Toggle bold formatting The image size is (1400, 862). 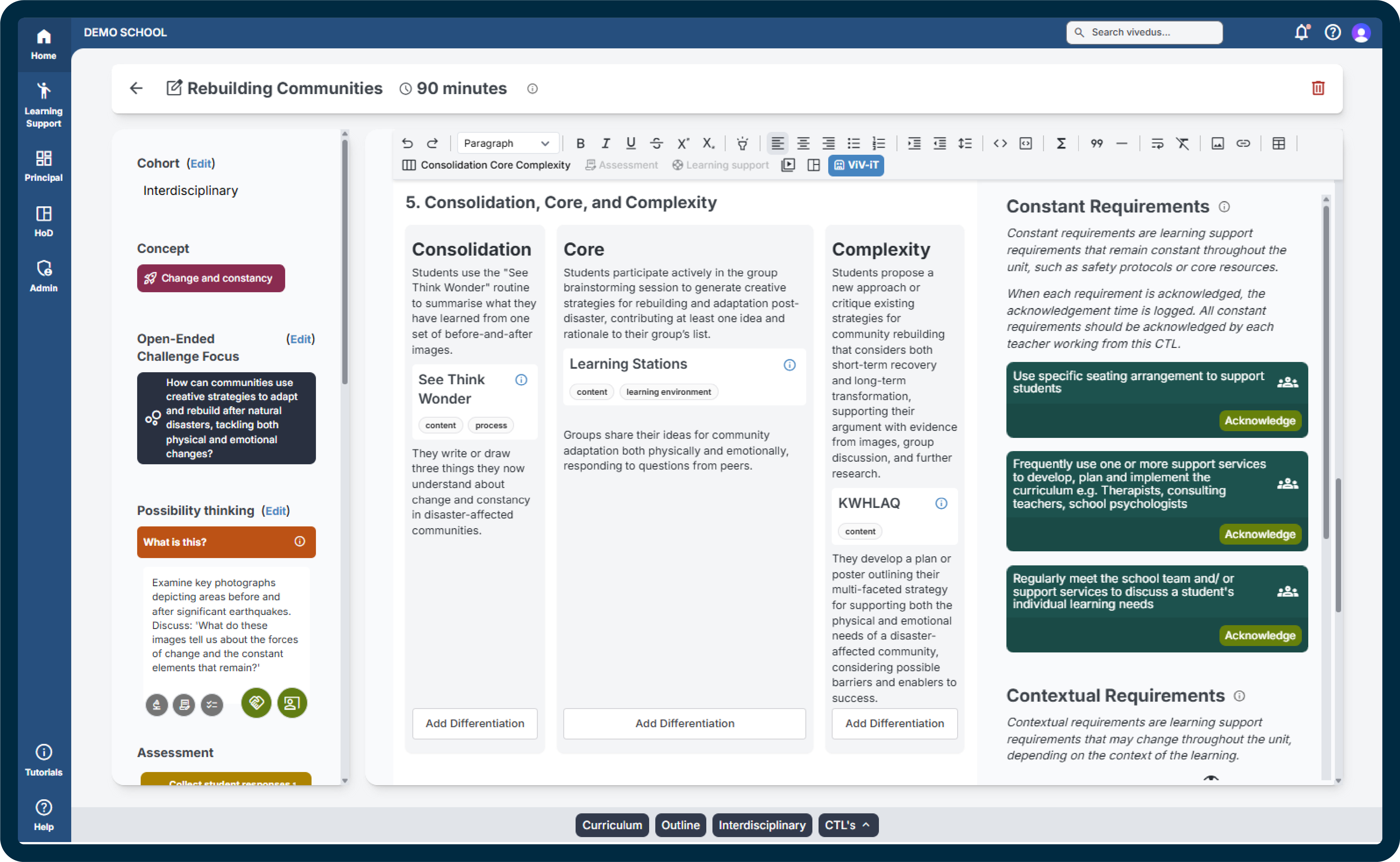coord(580,143)
